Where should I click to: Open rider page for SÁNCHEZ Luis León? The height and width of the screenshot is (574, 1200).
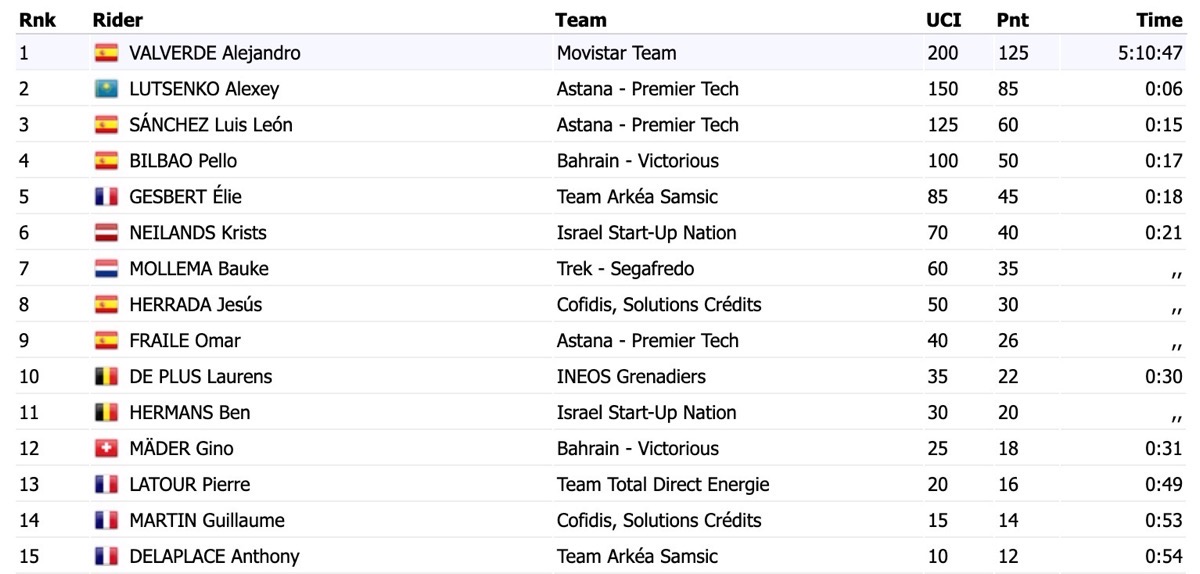click(x=211, y=125)
